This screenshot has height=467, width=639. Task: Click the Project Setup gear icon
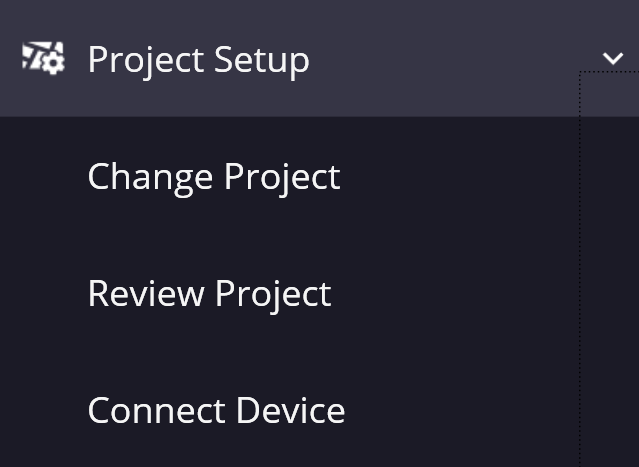point(43,58)
